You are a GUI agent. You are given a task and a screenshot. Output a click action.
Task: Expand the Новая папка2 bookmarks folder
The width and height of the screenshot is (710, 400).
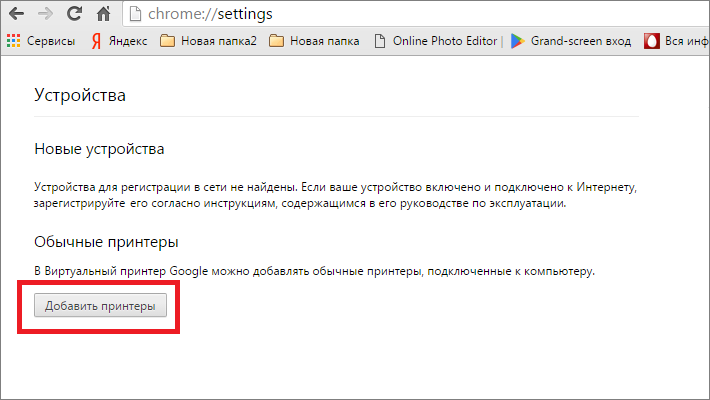[x=217, y=41]
